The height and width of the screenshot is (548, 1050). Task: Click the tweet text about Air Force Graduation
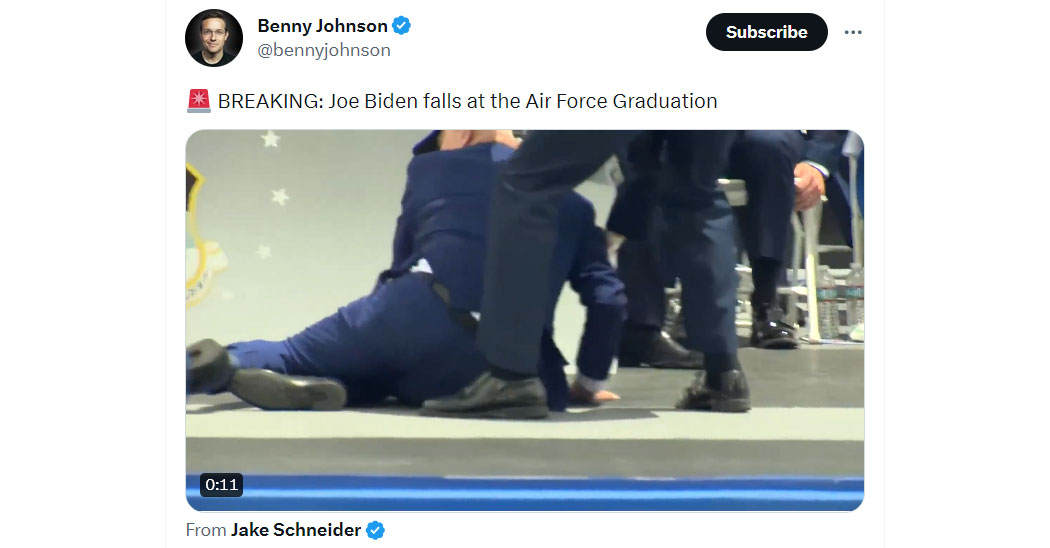(467, 101)
